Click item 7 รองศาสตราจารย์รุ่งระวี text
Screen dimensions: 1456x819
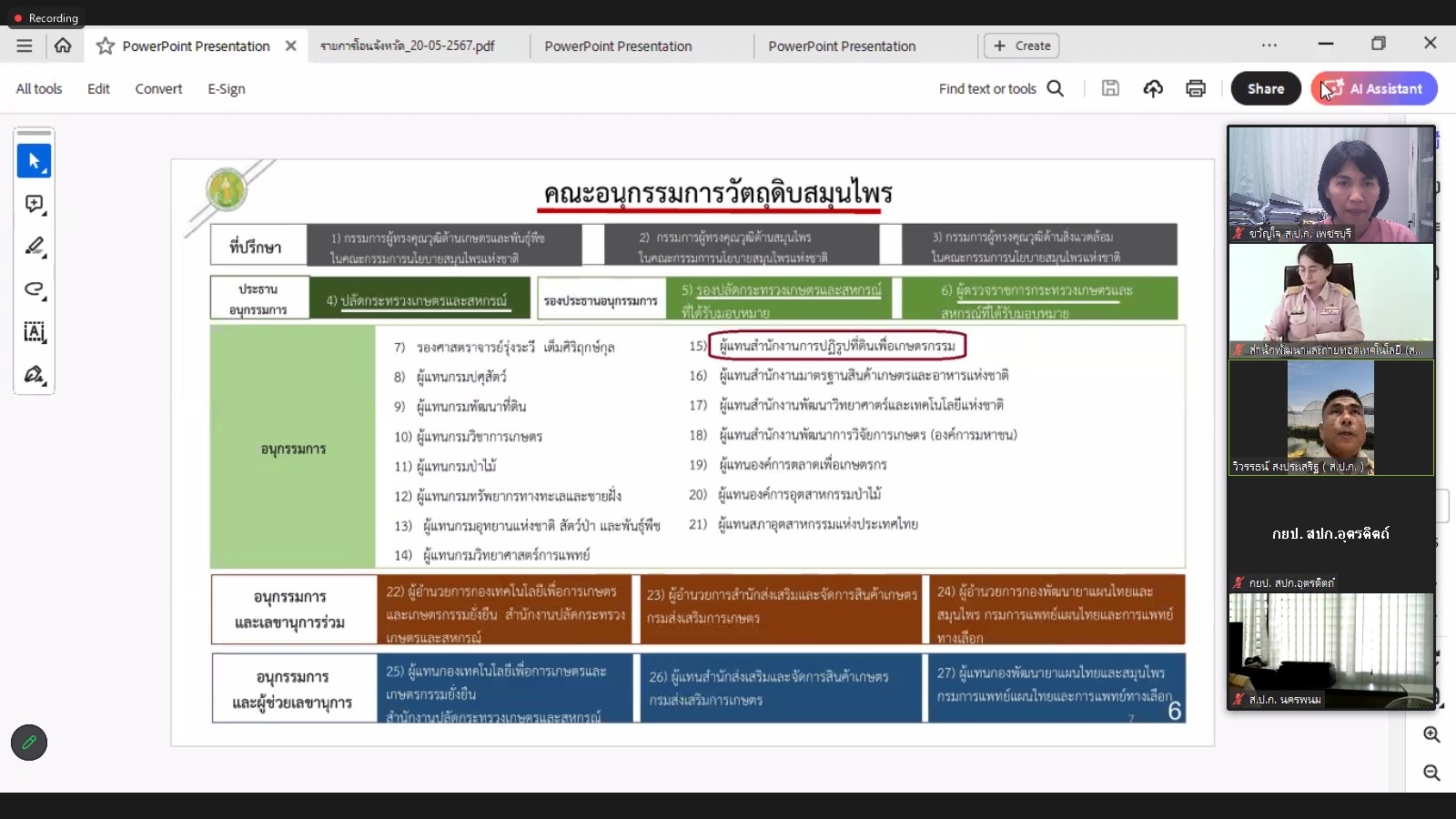515,347
